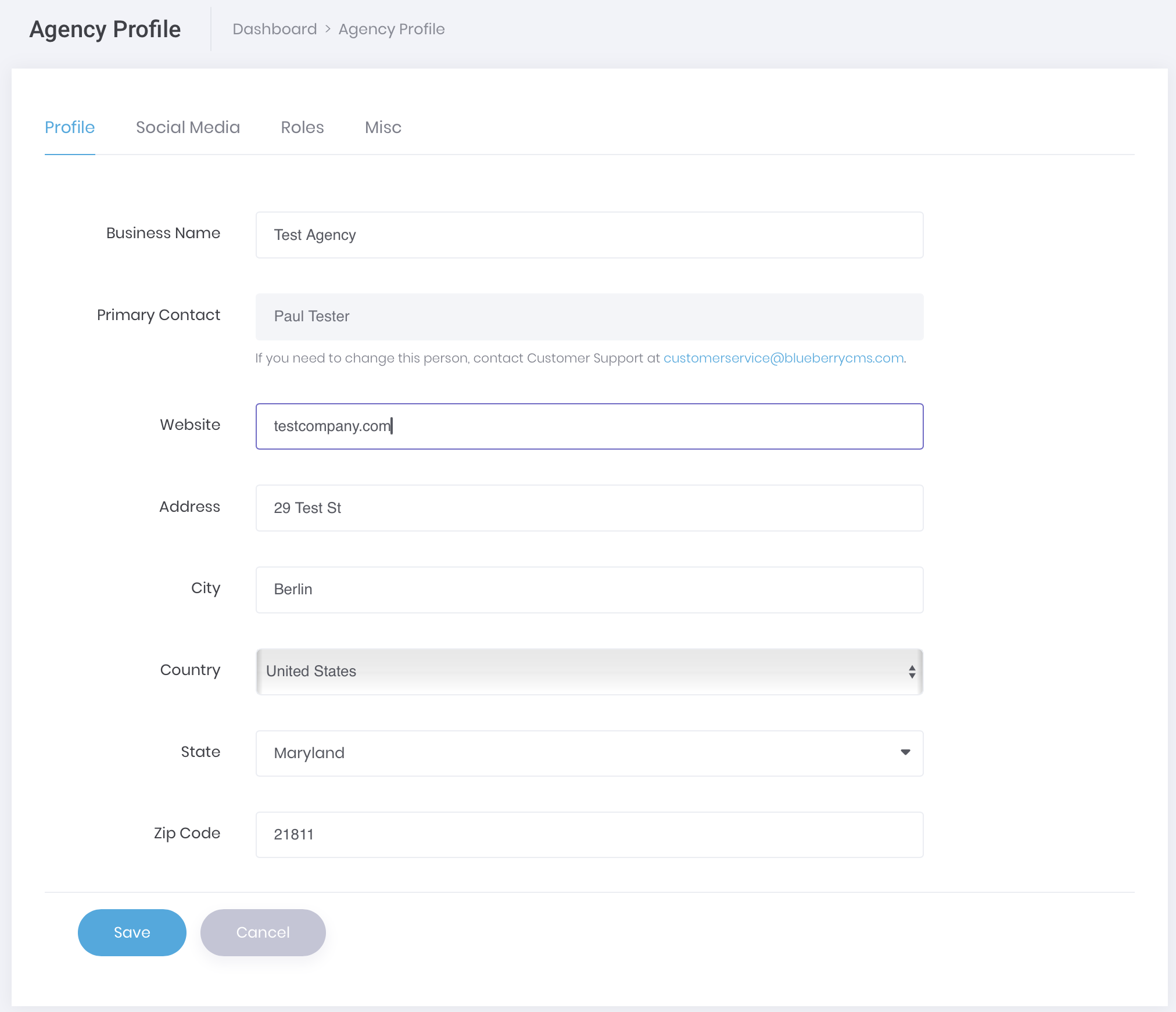Open the Social Media tab
This screenshot has height=1012, width=1176.
pos(188,126)
